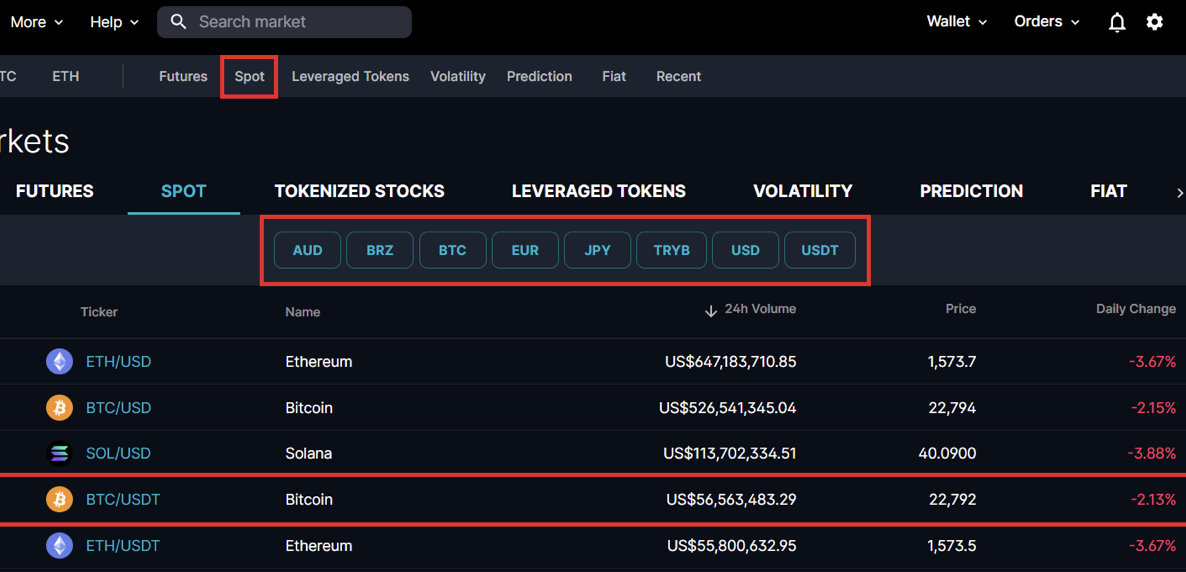
Task: Click the volume US$526,541,345.04
Action: click(x=728, y=408)
